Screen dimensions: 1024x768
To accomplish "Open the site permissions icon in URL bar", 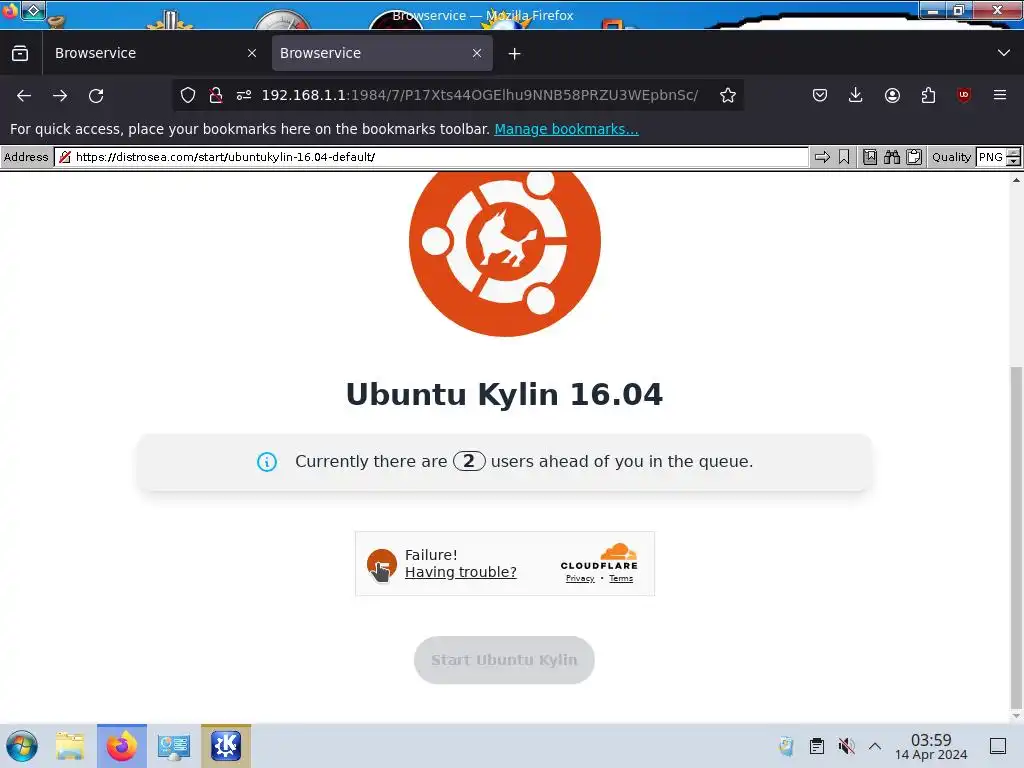I will tap(244, 95).
